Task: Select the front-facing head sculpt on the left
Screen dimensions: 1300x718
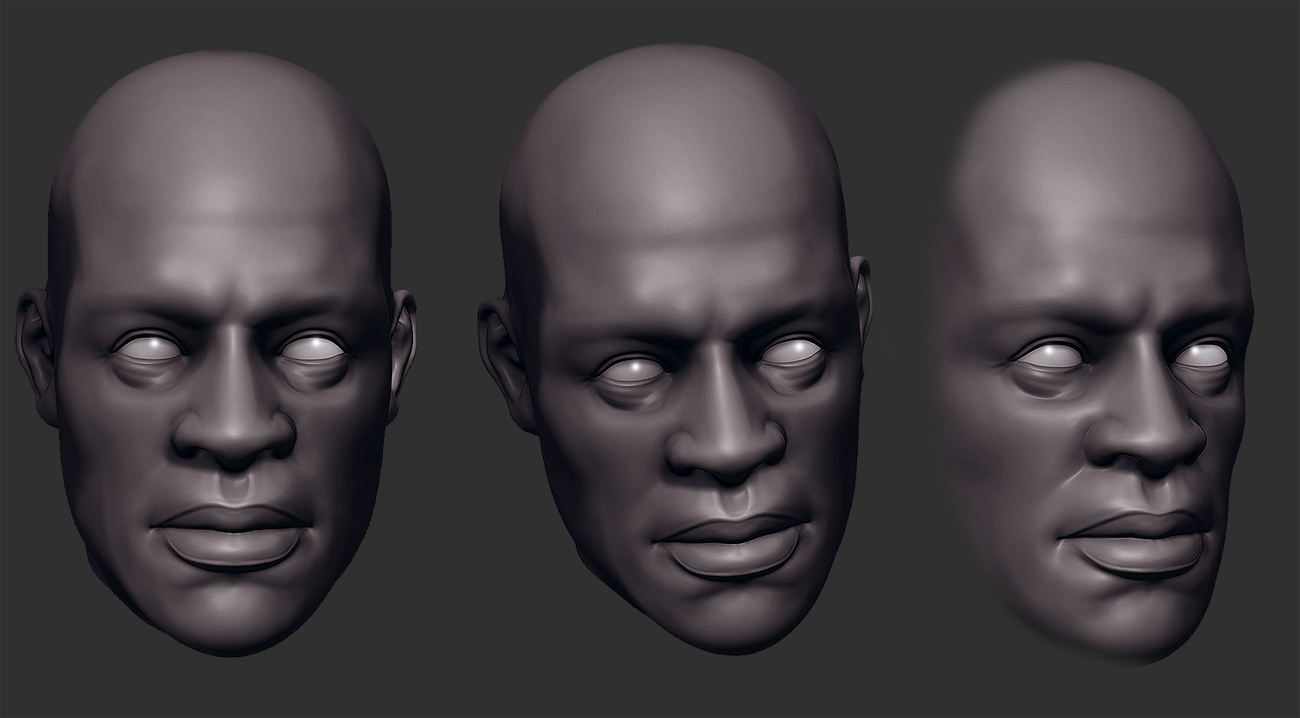Action: pyautogui.click(x=216, y=355)
